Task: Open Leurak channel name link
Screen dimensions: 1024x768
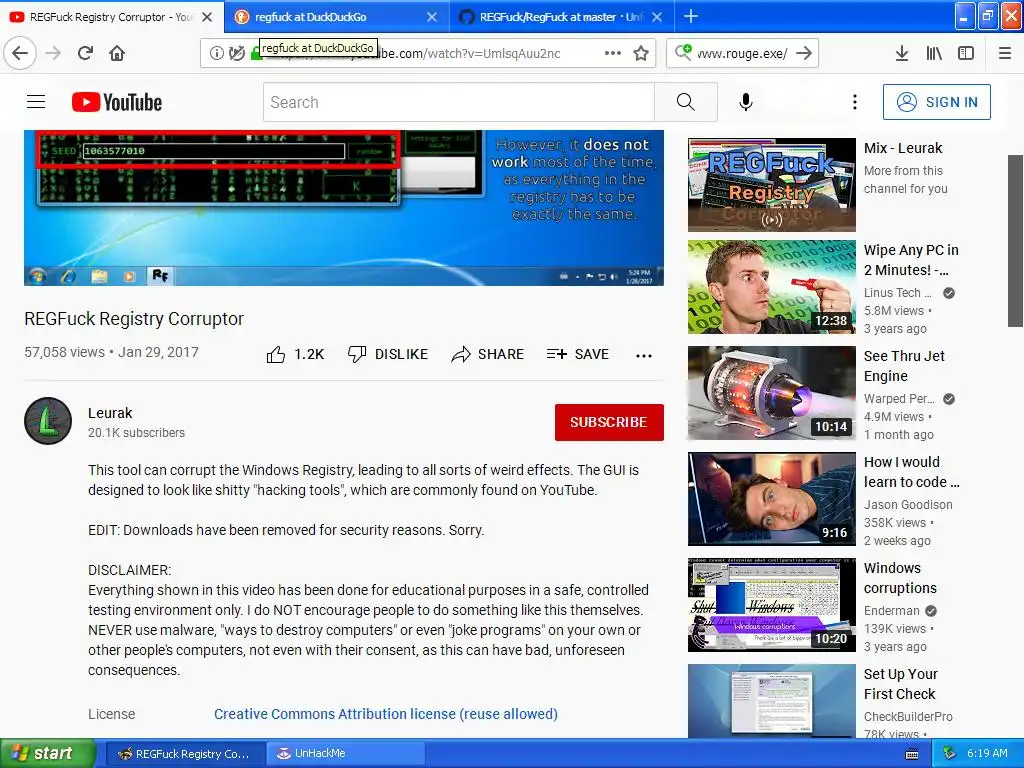Action: pyautogui.click(x=110, y=413)
